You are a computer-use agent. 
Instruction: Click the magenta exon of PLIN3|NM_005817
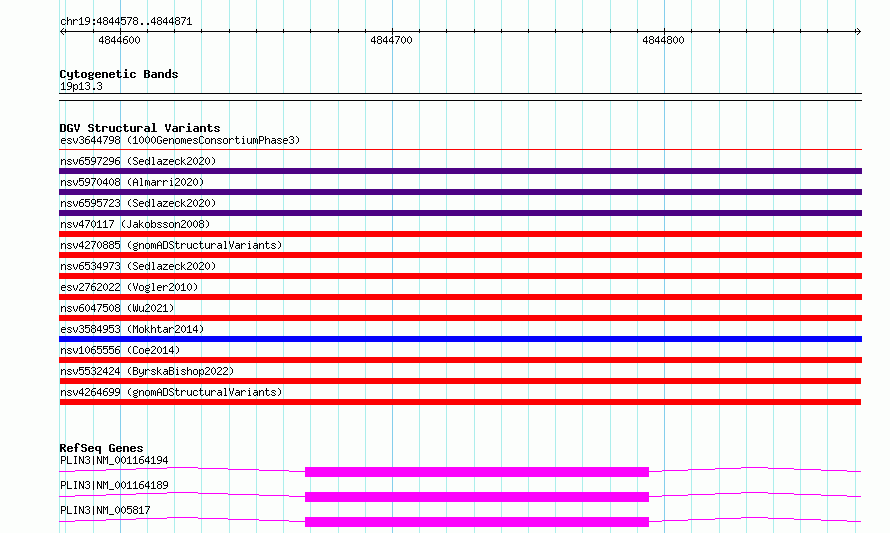tap(477, 522)
